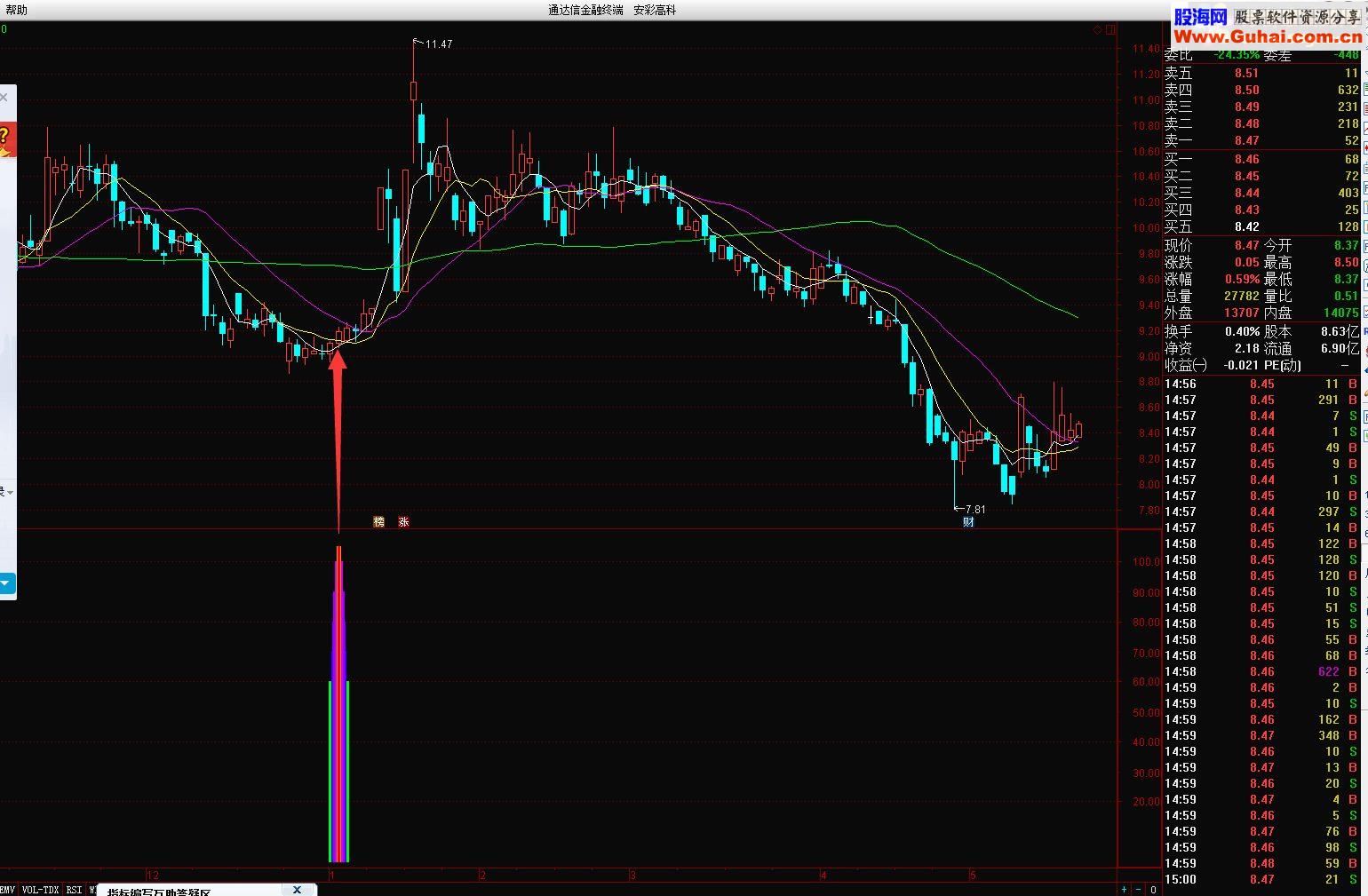
Task: Click the 换手 value 0.40%
Action: [1242, 331]
